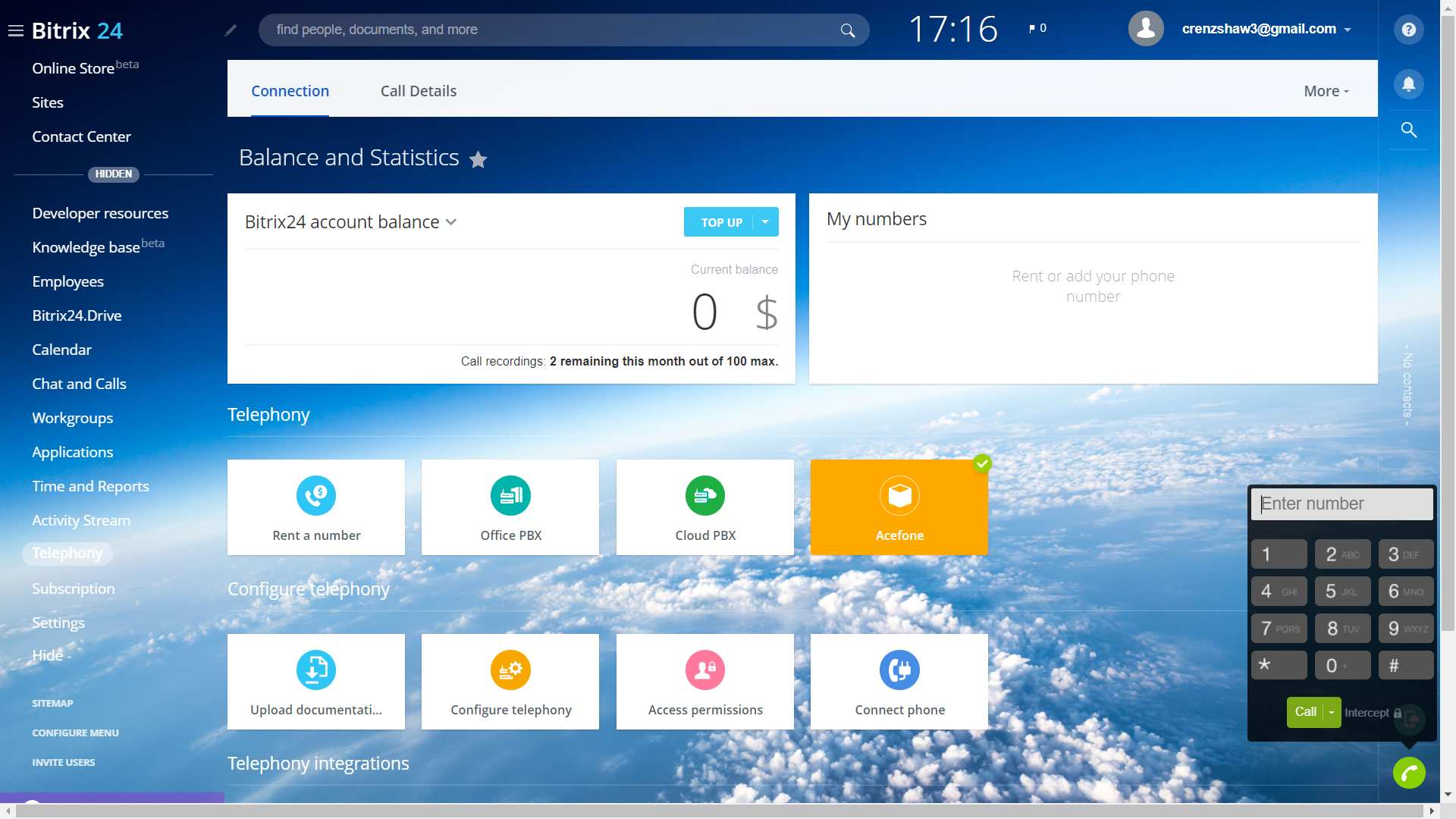The height and width of the screenshot is (819, 1456).
Task: Click the notifications bell icon
Action: (1408, 84)
